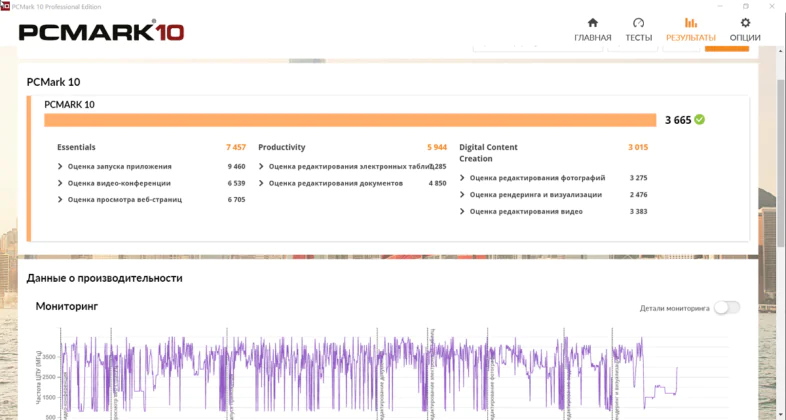The width and height of the screenshot is (786, 420).
Task: Click the orange button at top right
Action: point(726,48)
